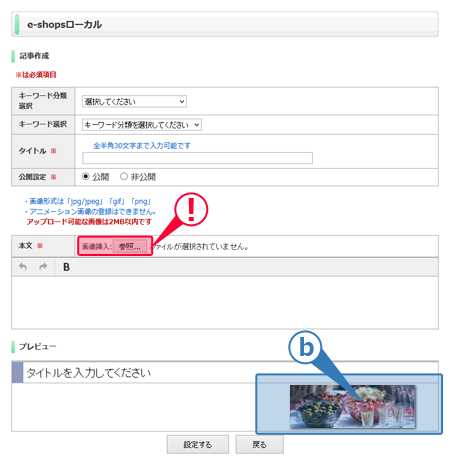
Task: Open the キーワード選択 dropdown
Action: (142, 125)
